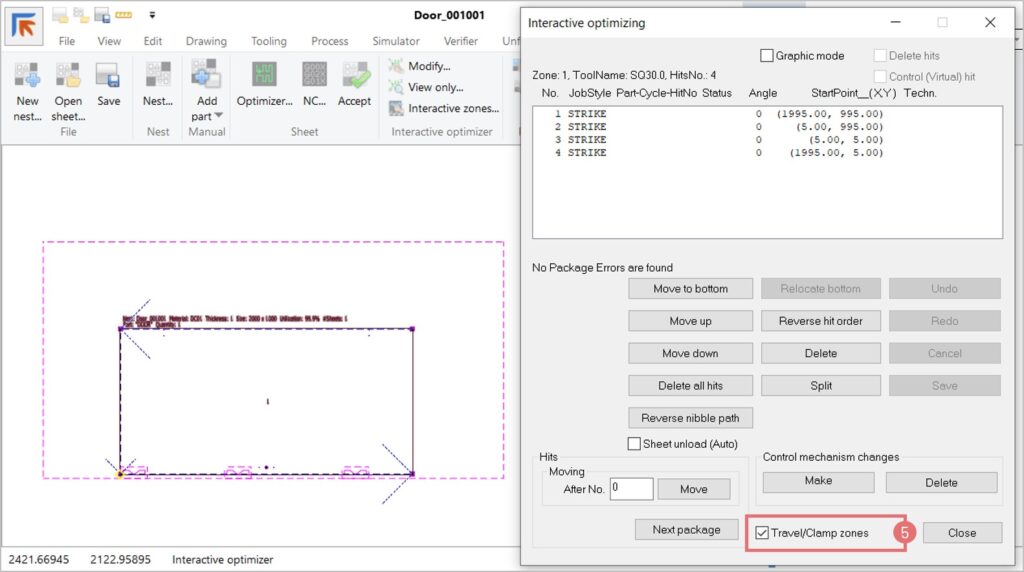Click the Next package button
The width and height of the screenshot is (1024, 572).
click(686, 529)
